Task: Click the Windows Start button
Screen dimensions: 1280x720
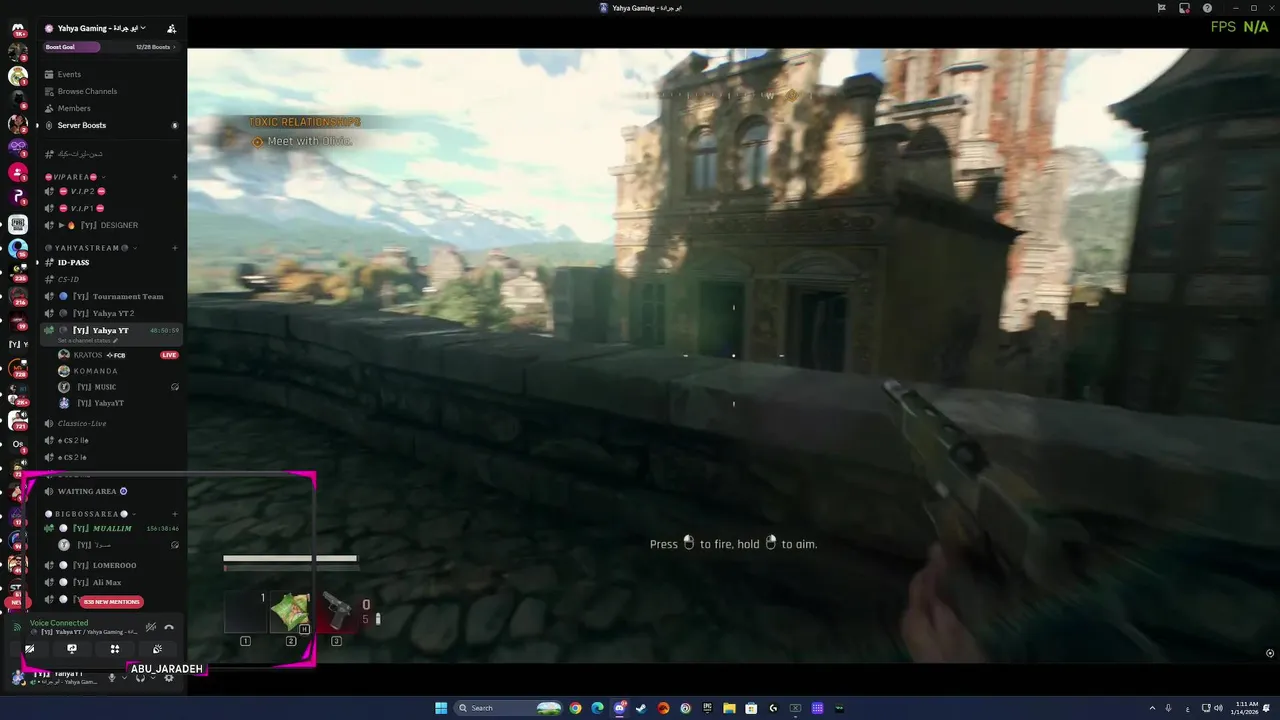Action: [441, 708]
